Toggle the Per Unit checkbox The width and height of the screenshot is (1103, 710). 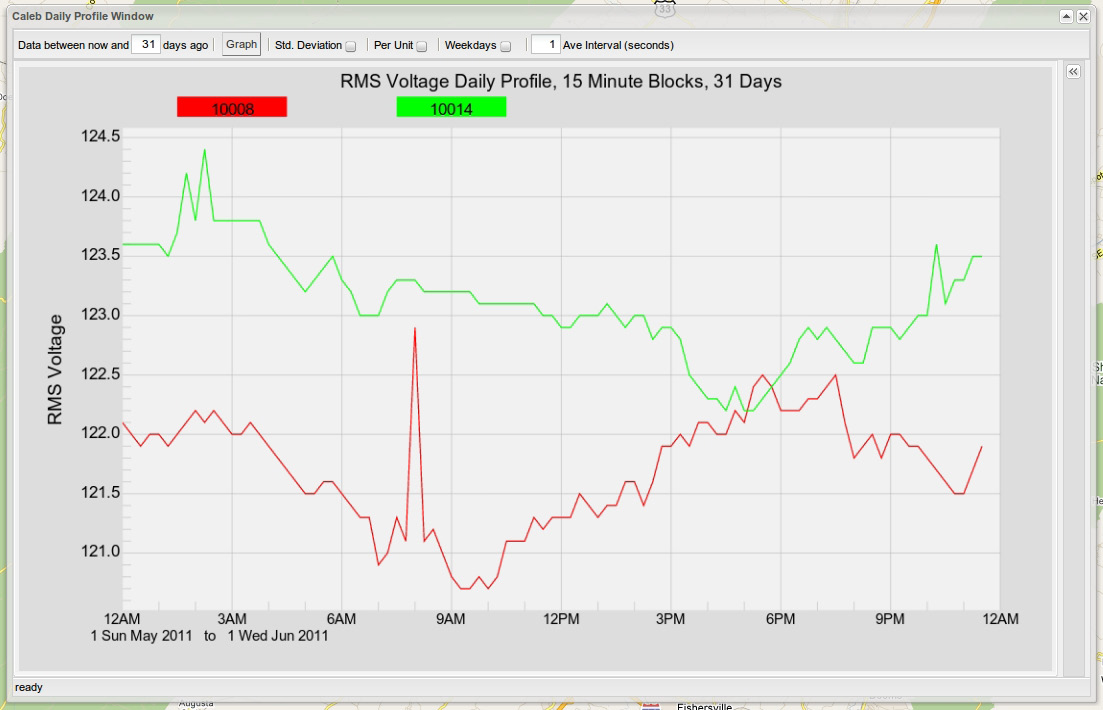point(422,46)
